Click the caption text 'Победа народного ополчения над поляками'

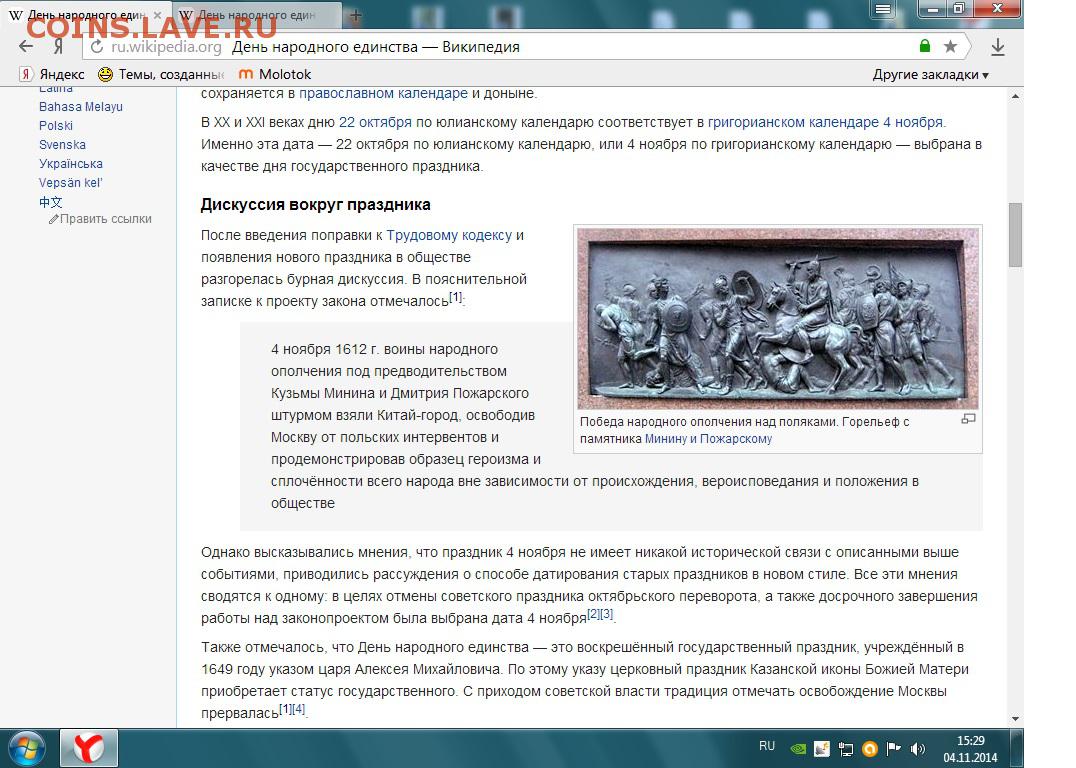(x=709, y=422)
